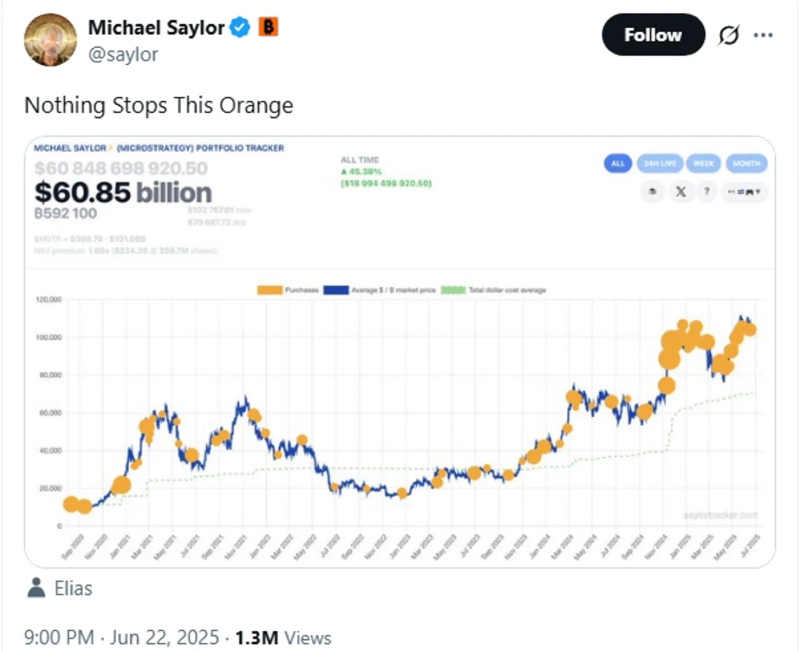Click the Grok slash-circle icon beside Follow
The height and width of the screenshot is (651, 800).
click(728, 36)
